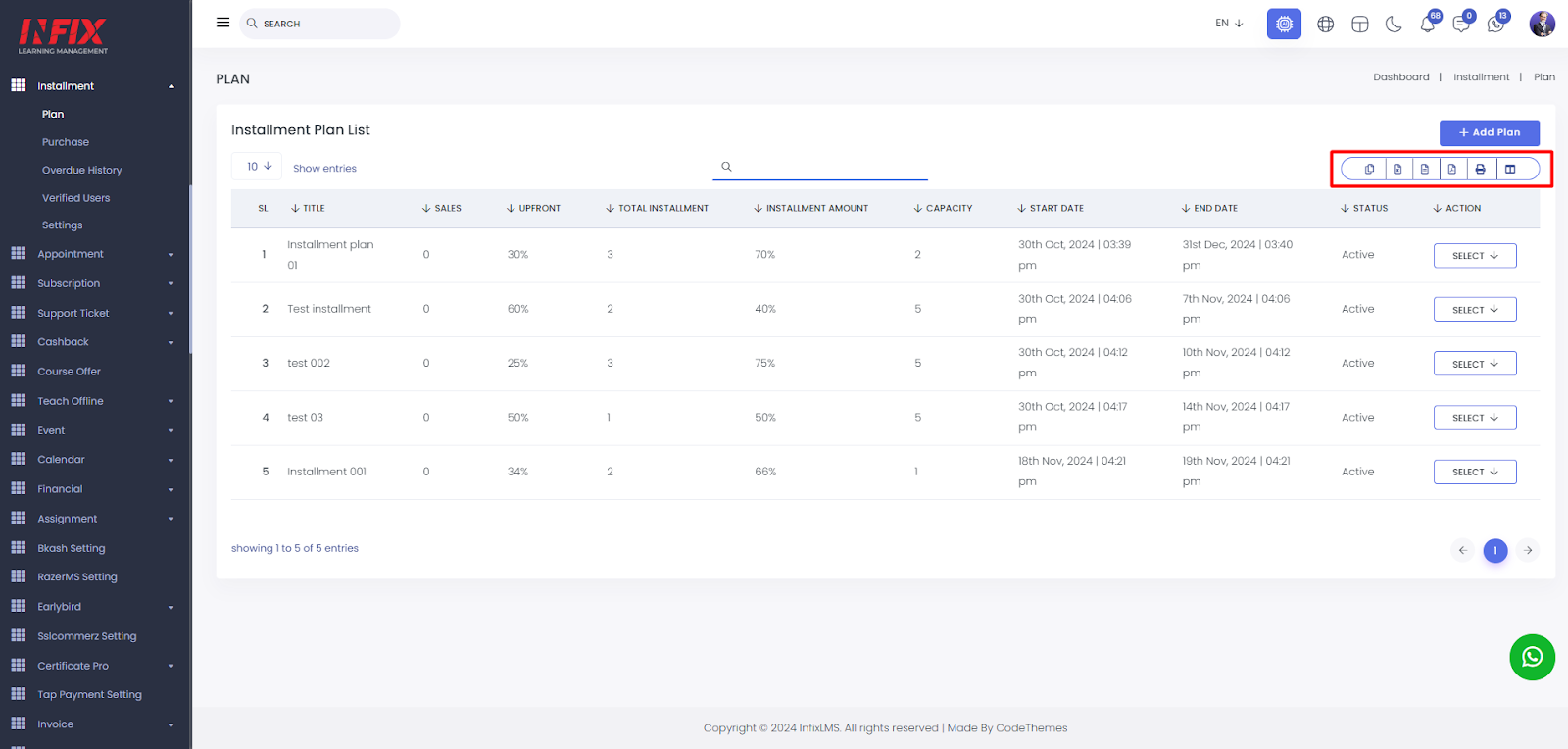The image size is (1568, 749).
Task: Expand the Earlybird sidebar menu
Action: coord(94,607)
